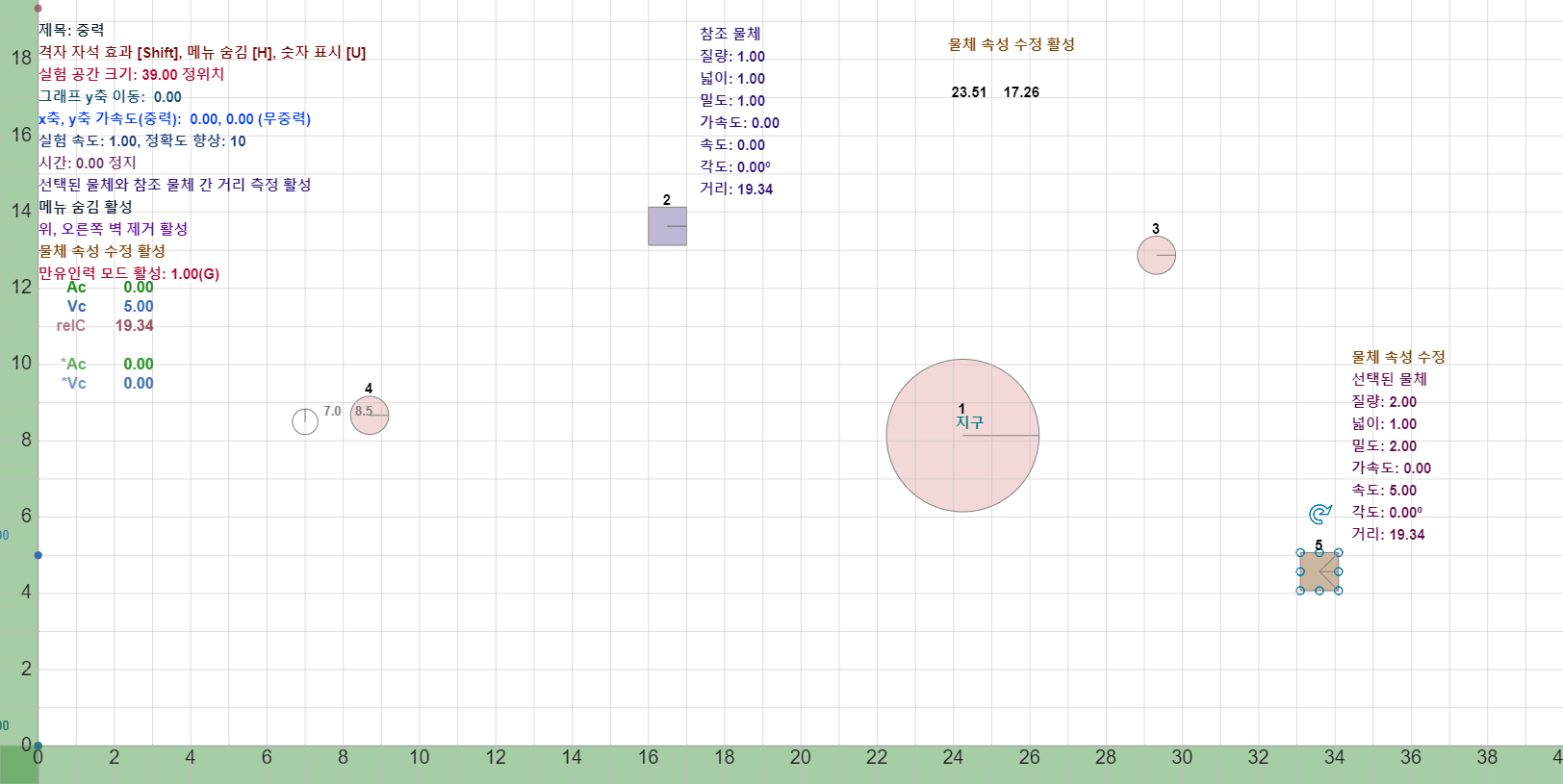Click the brown square object number 5
Screen dimensions: 1563x784
pos(1319,571)
